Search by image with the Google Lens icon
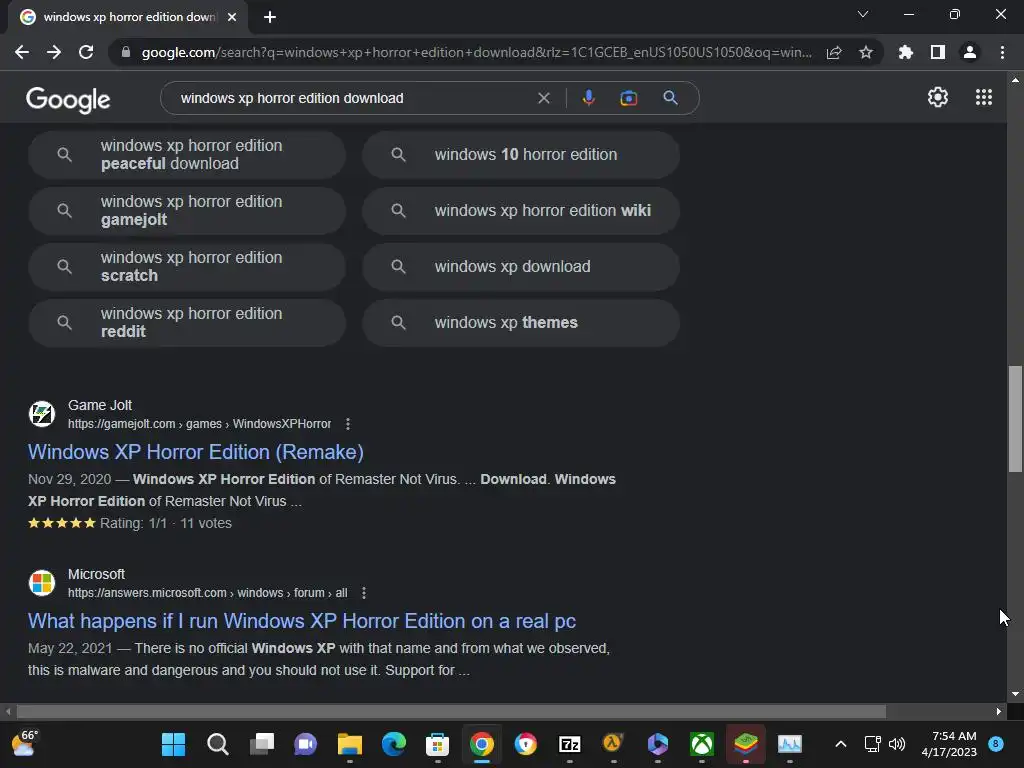Screen dimensions: 1024x768 pos(628,98)
